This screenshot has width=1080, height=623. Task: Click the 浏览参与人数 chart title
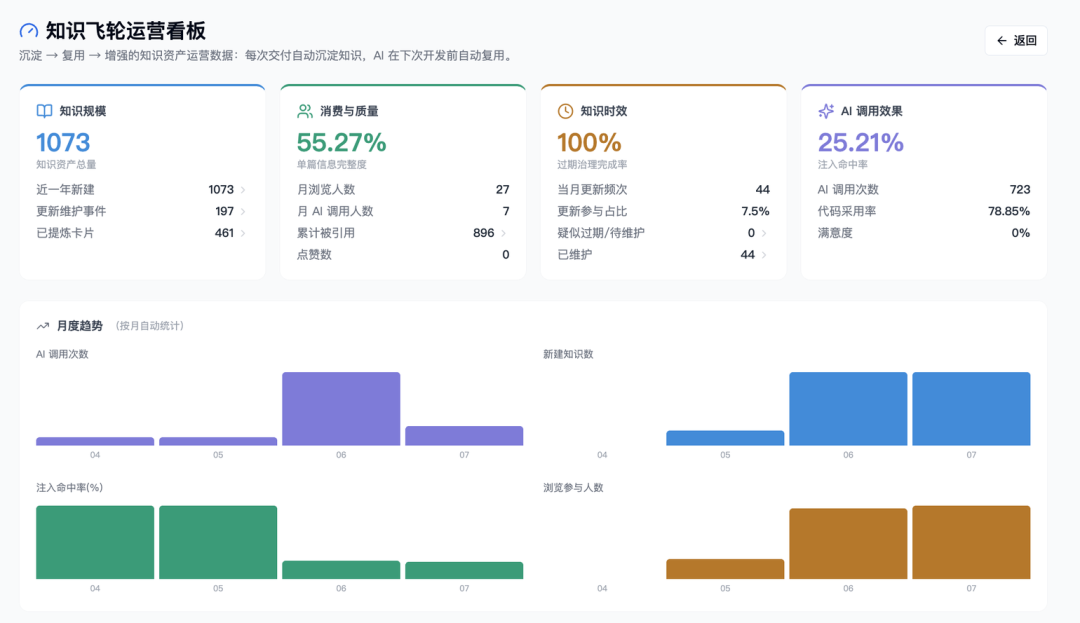point(573,487)
